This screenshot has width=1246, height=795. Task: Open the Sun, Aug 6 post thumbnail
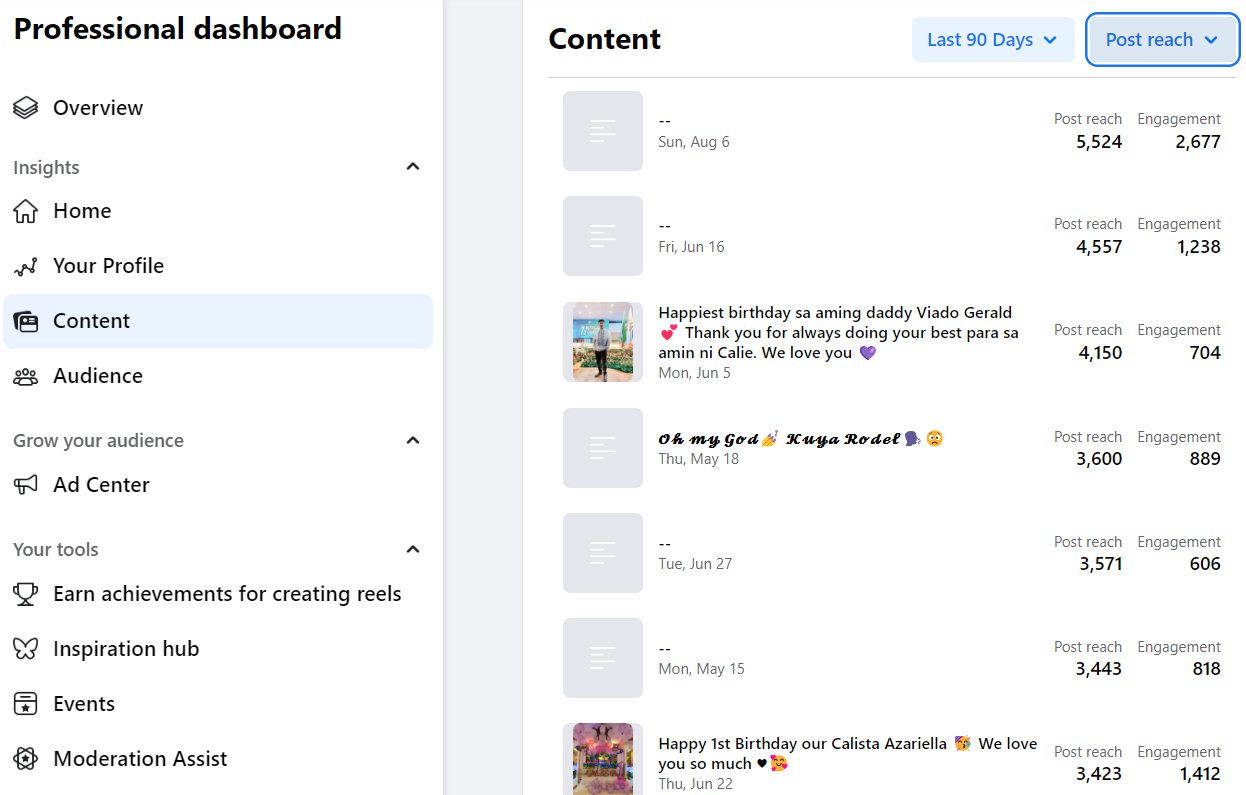603,131
